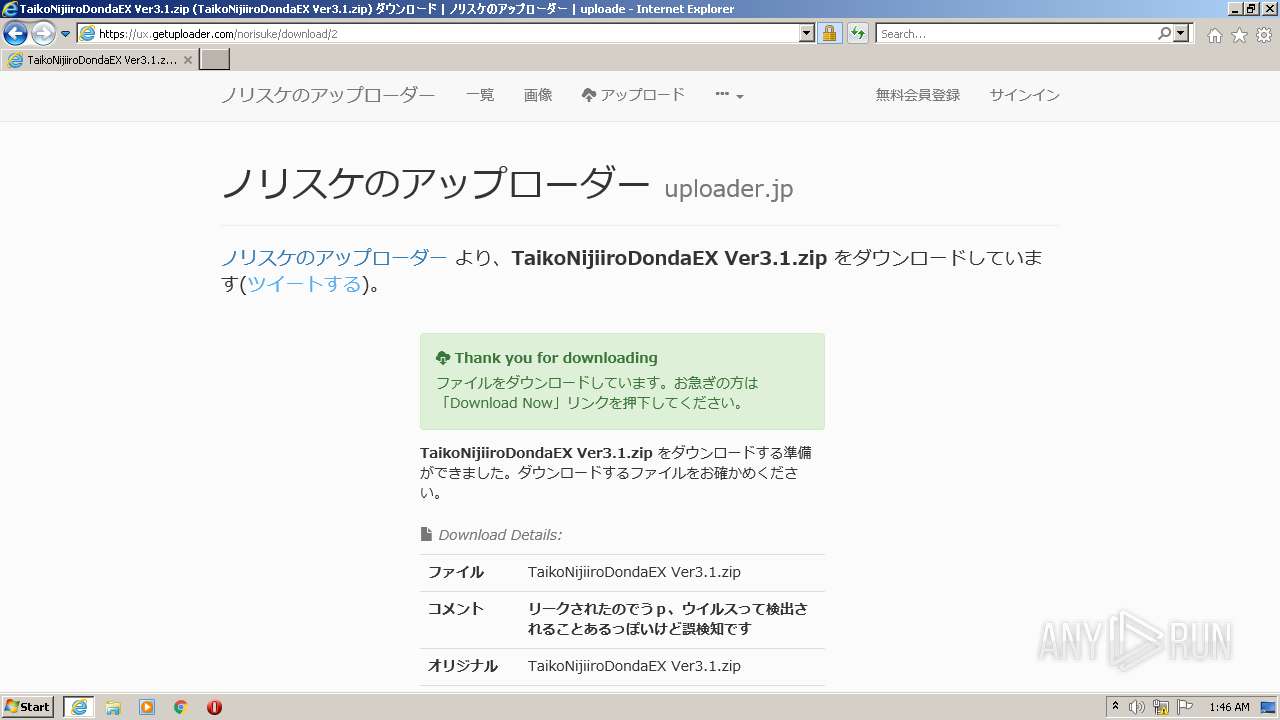Open the Home icon
Screen dimensions: 1280x720
(1214, 35)
